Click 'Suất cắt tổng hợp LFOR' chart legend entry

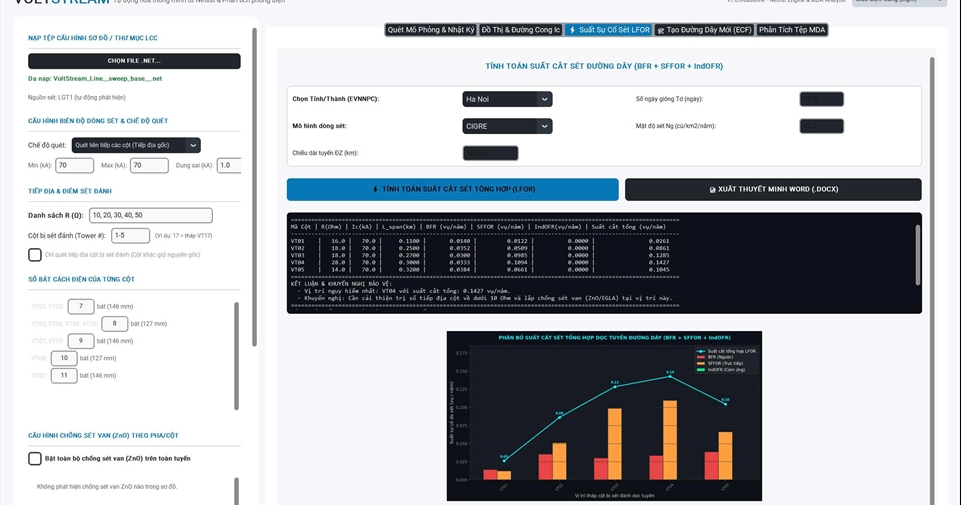point(726,351)
